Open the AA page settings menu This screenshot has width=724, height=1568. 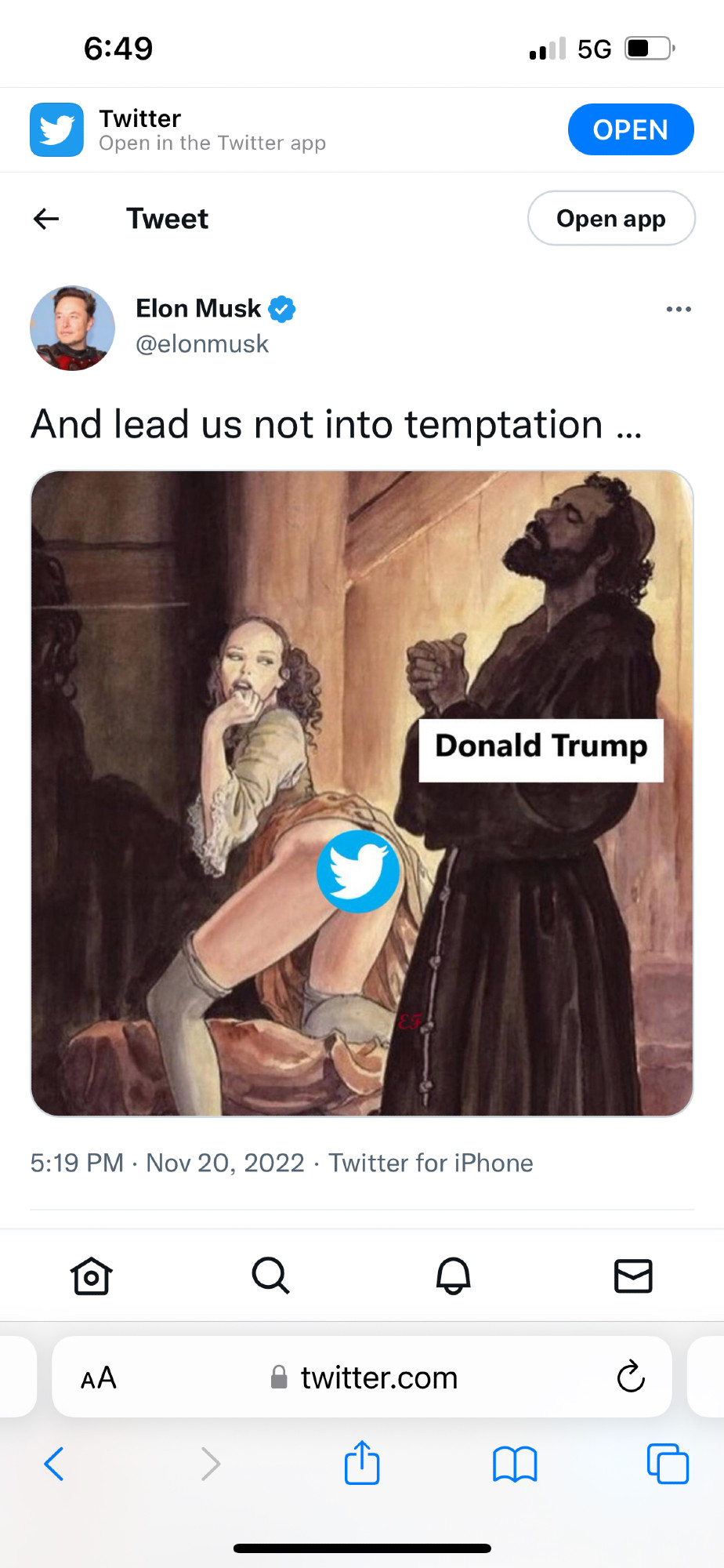pyautogui.click(x=99, y=1377)
